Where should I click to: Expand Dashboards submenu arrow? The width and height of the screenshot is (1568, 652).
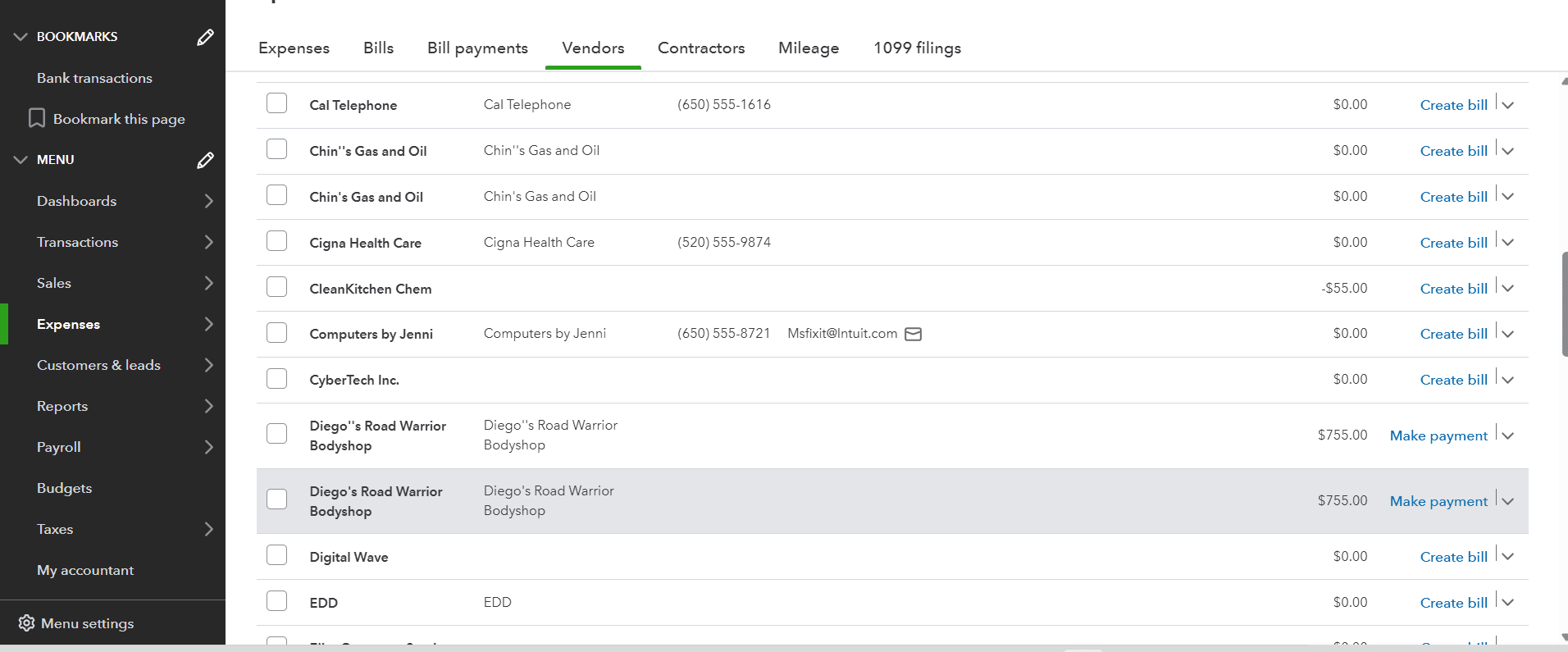(x=208, y=201)
